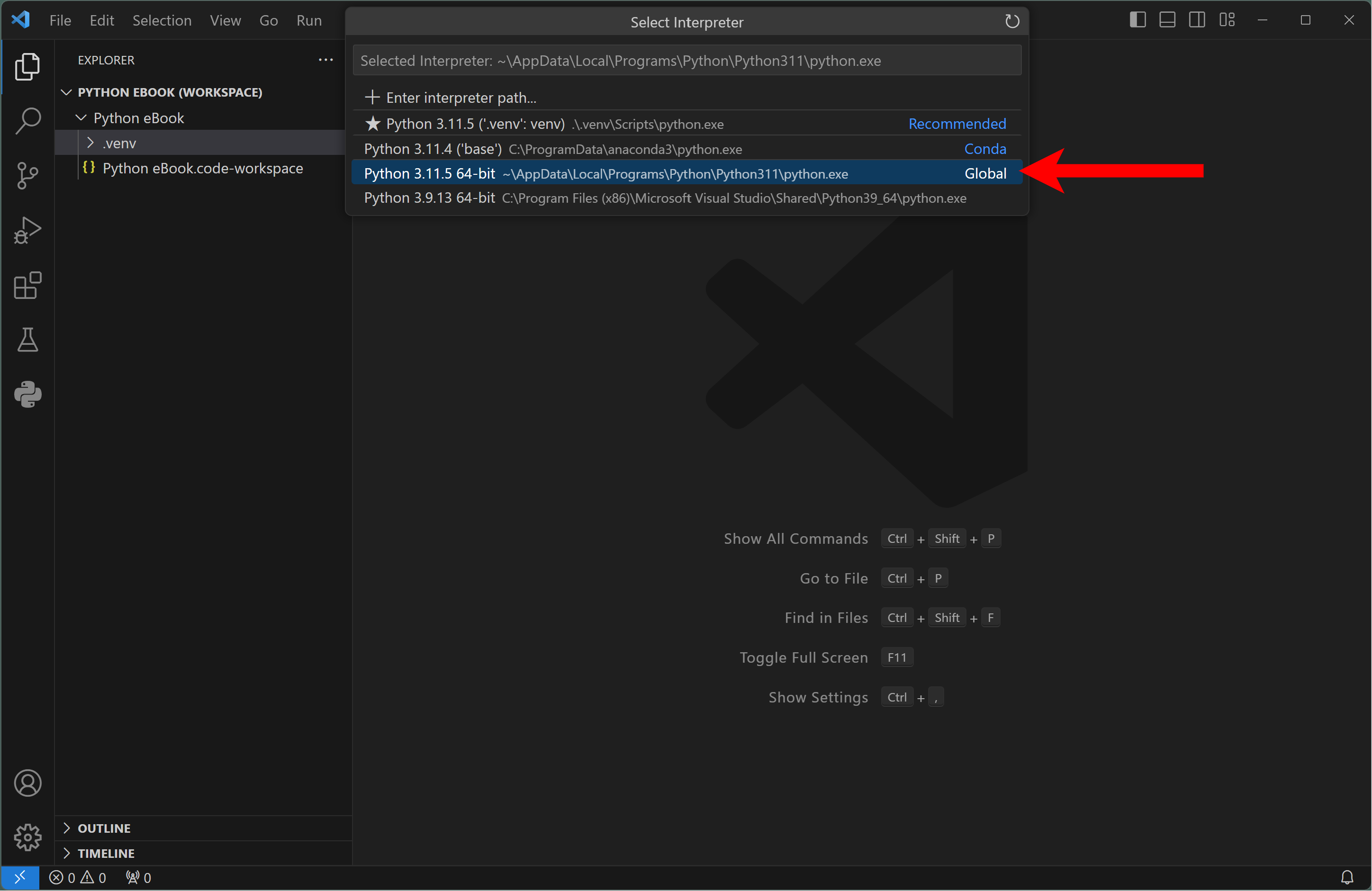1372x891 pixels.
Task: Open the Accounts menu icon
Action: (27, 783)
